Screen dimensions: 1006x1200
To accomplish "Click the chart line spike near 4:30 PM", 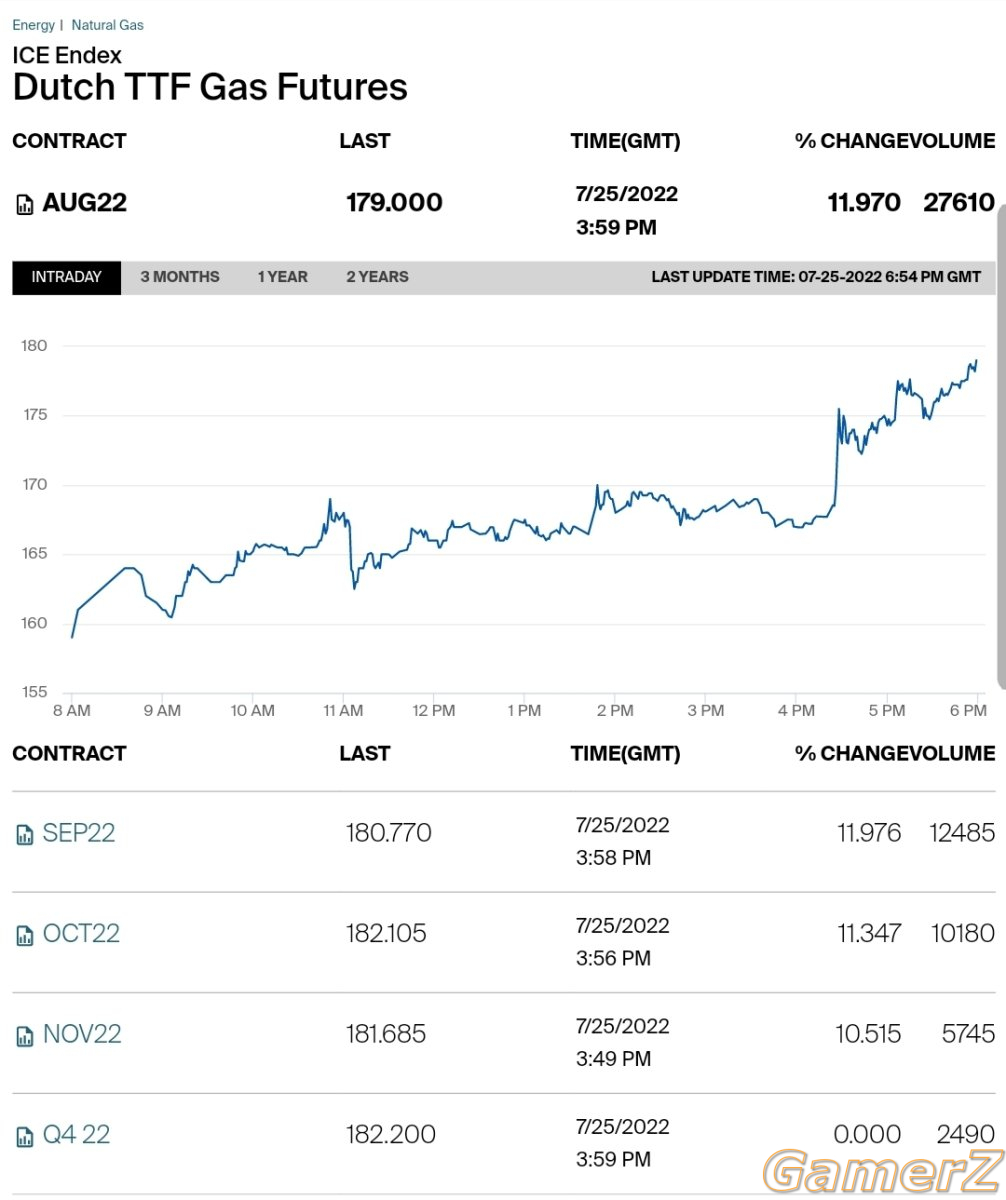I will point(838,409).
